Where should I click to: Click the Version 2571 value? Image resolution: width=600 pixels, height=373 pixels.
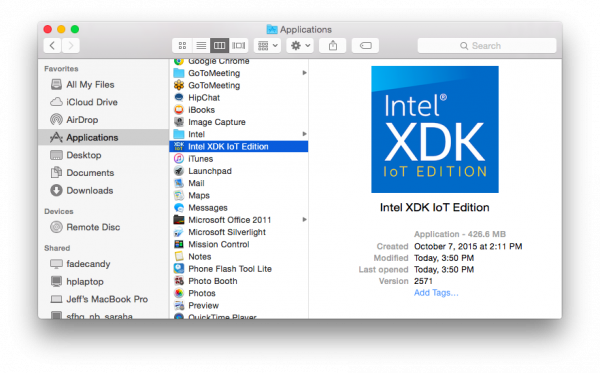coord(423,281)
